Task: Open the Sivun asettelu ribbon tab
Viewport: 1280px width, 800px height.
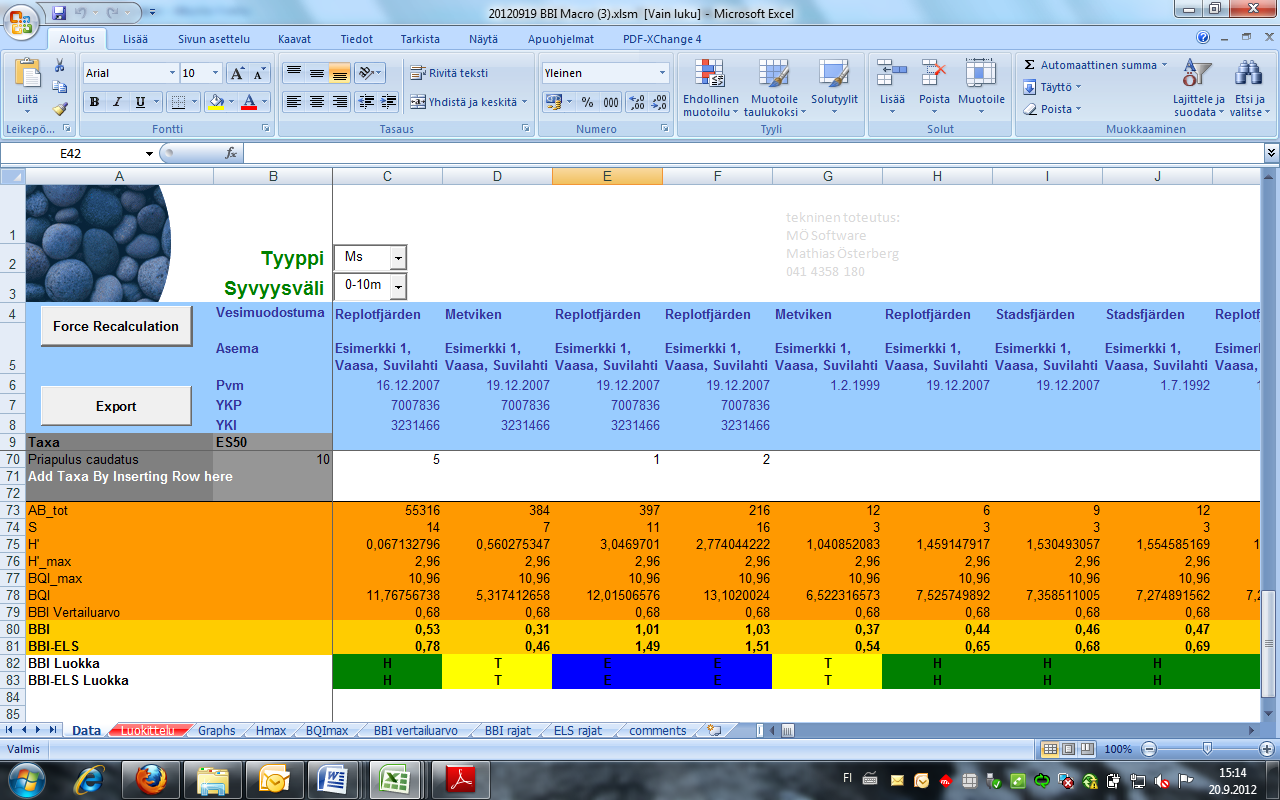Action: pyautogui.click(x=214, y=39)
